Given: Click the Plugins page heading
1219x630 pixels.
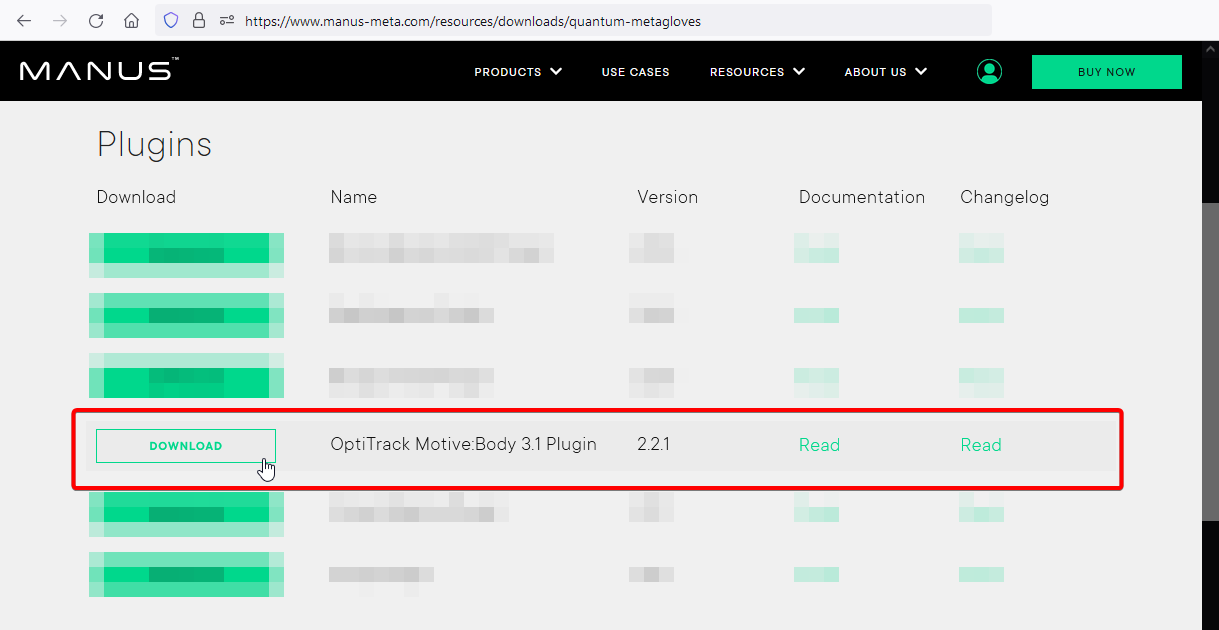Looking at the screenshot, I should click(x=154, y=145).
